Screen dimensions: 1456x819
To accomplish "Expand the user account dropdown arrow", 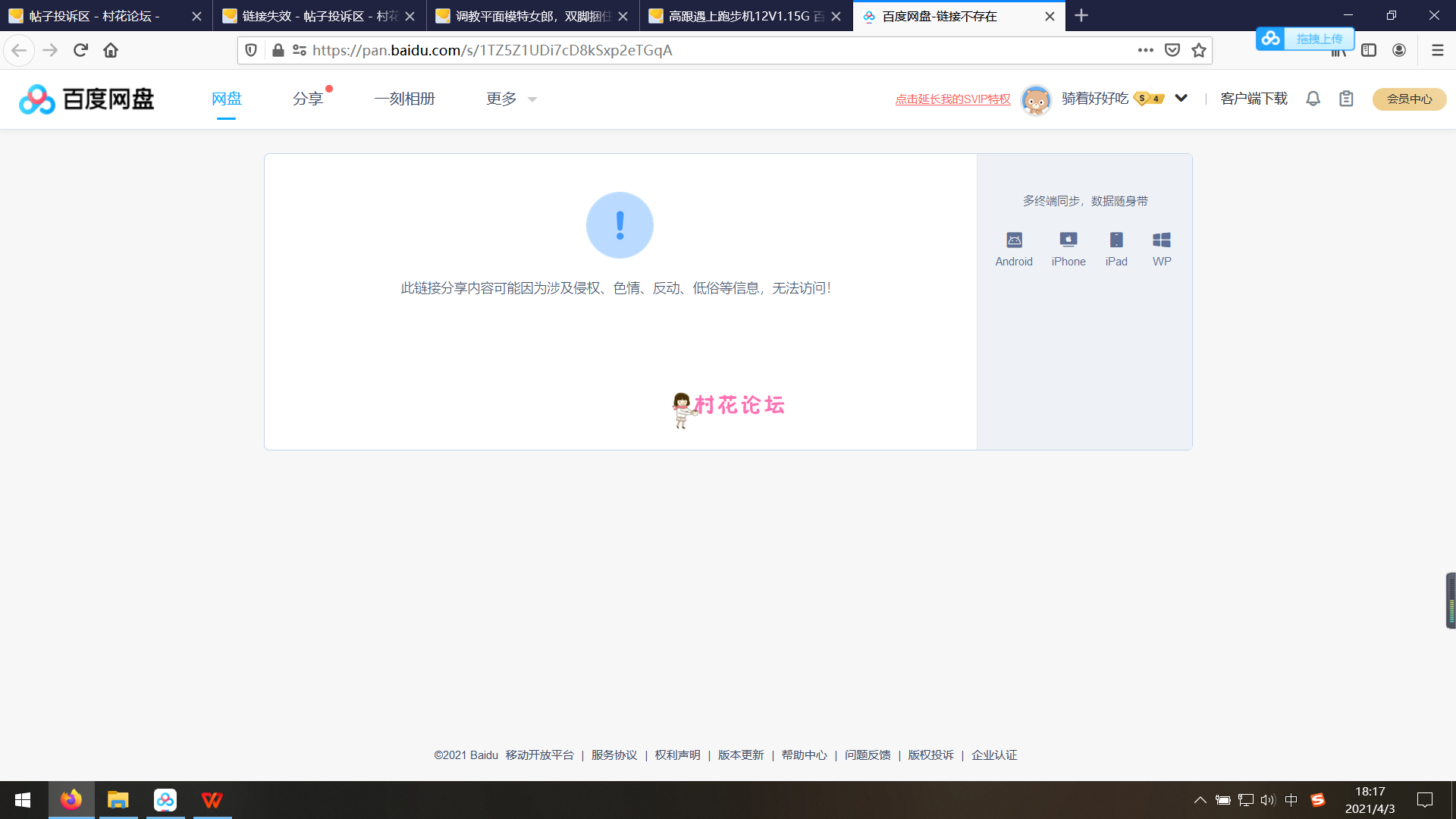I will click(x=1181, y=99).
